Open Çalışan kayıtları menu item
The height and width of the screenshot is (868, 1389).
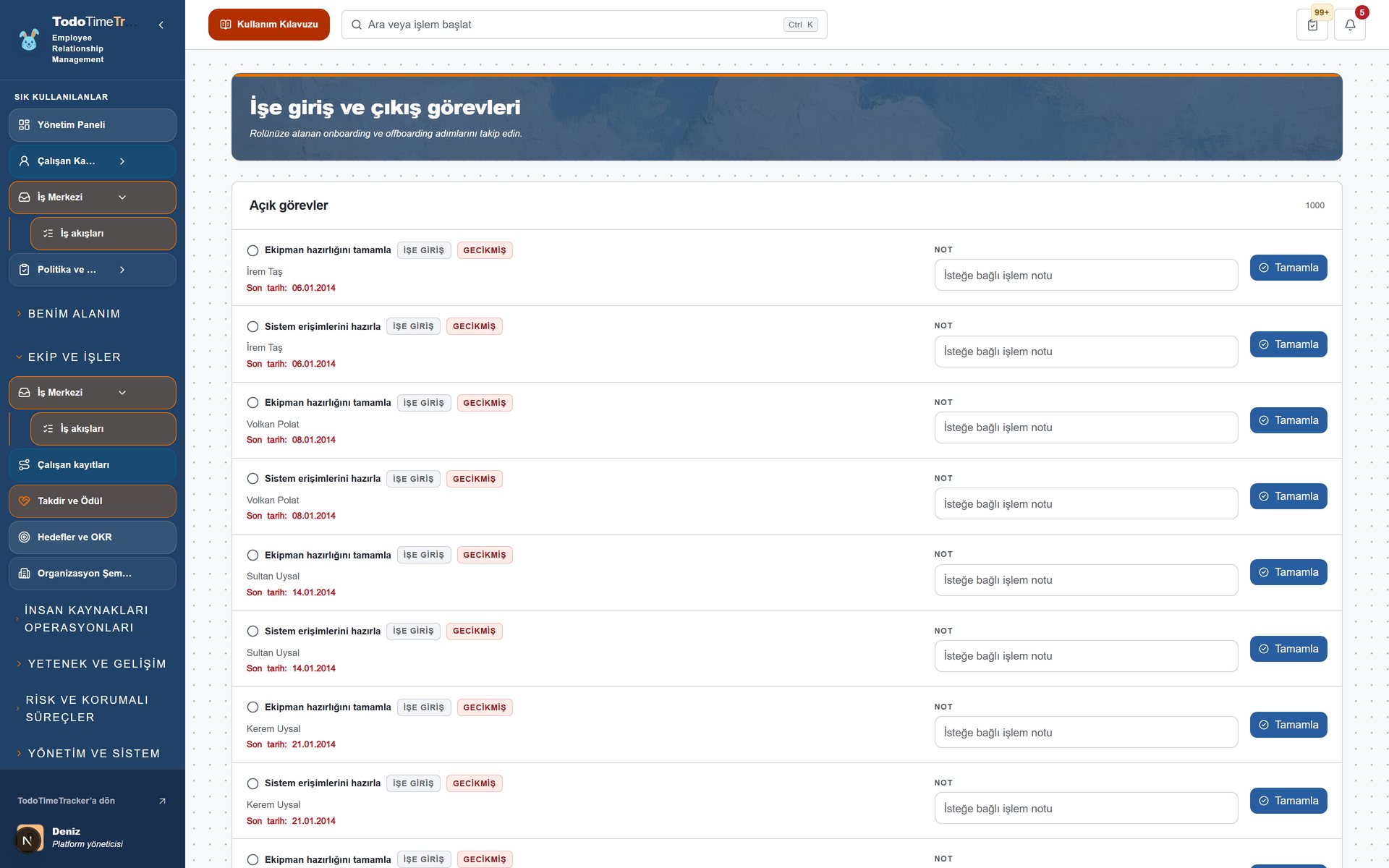coord(93,465)
